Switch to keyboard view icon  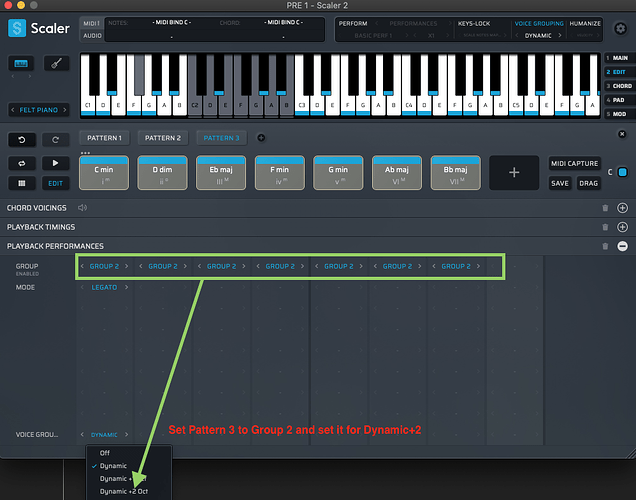pos(21,63)
